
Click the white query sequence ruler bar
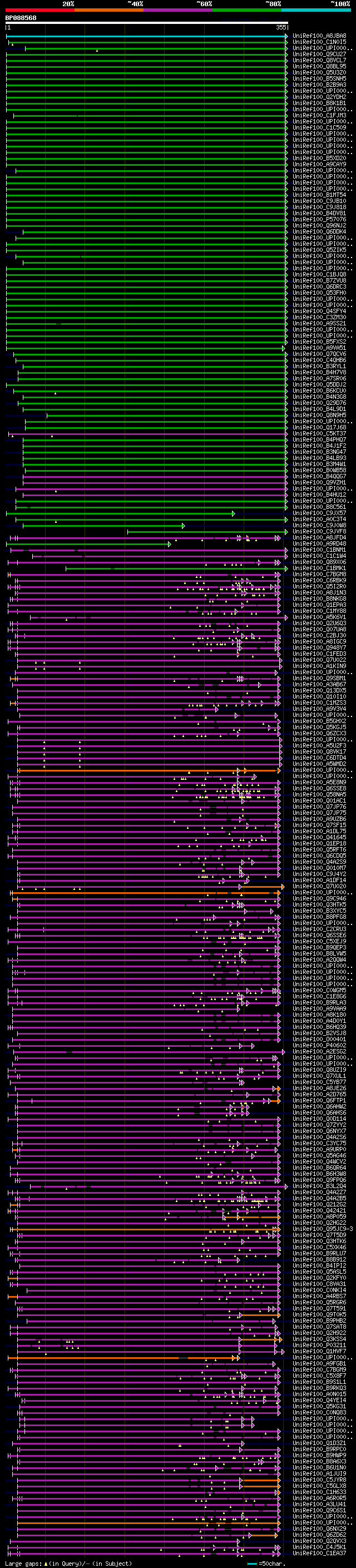[147, 23]
